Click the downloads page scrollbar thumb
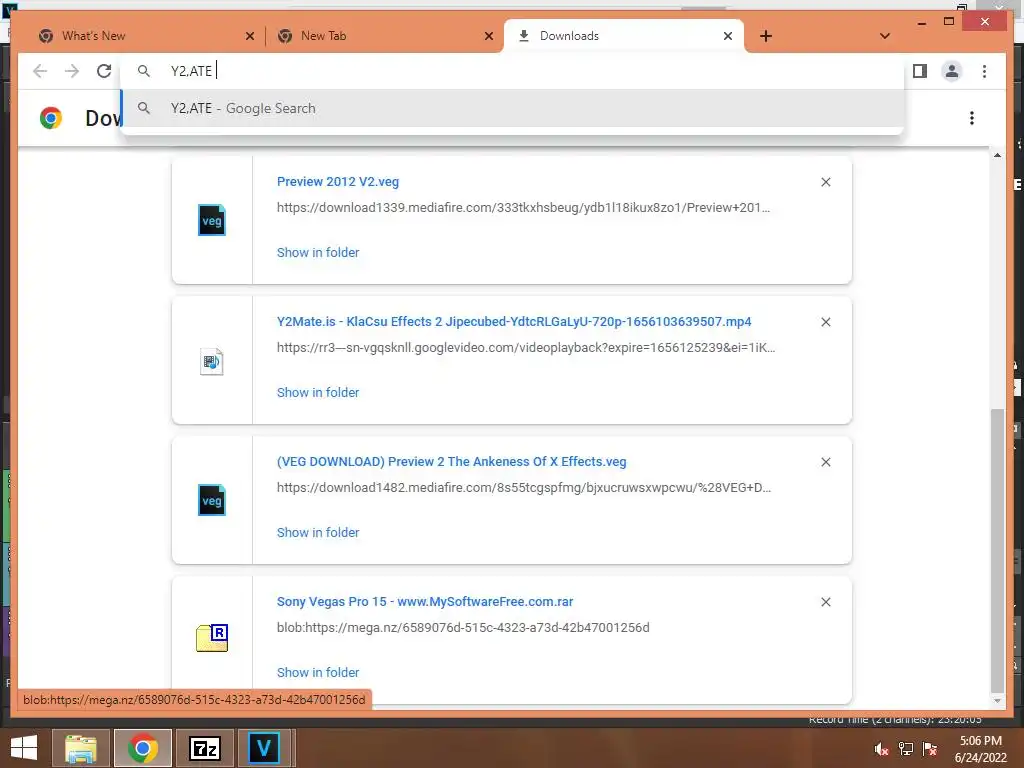The height and width of the screenshot is (768, 1024). click(x=997, y=550)
